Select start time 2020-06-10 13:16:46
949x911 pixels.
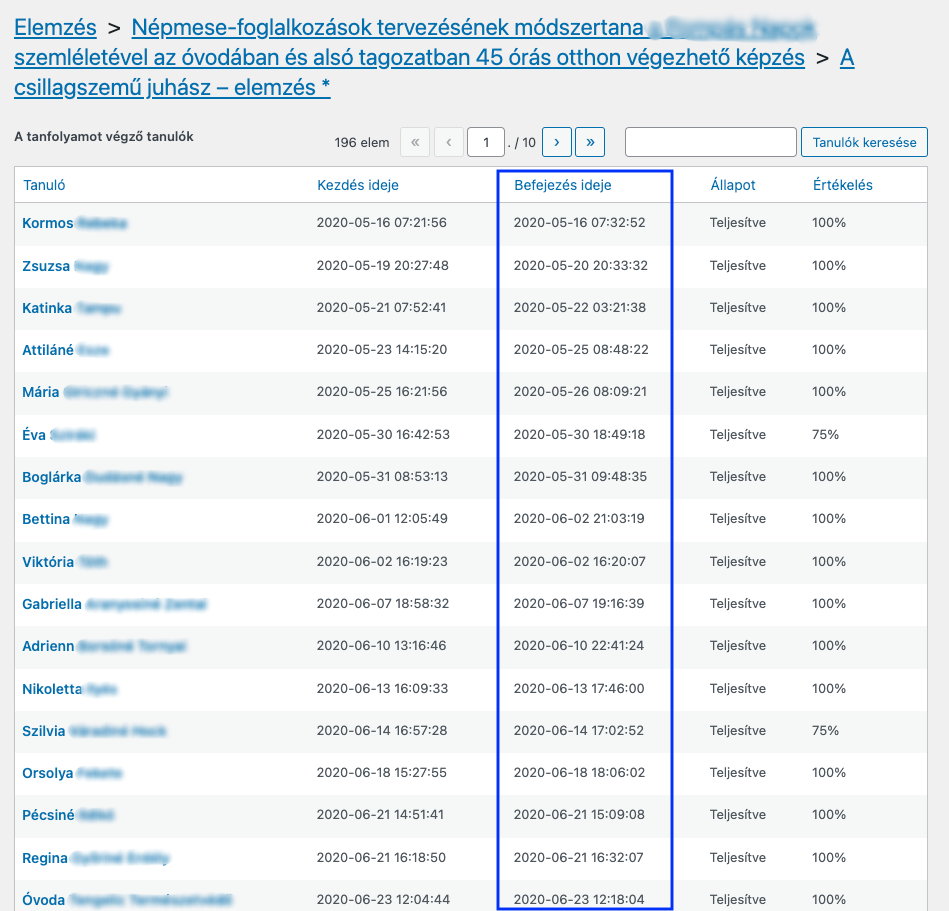pyautogui.click(x=381, y=646)
